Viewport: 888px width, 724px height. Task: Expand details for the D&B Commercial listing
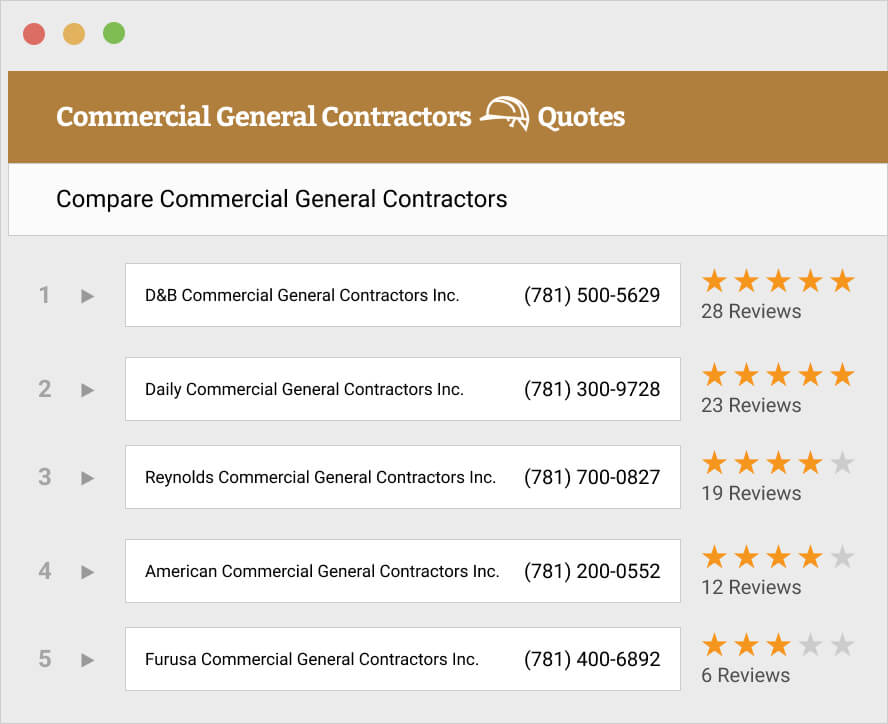click(87, 295)
